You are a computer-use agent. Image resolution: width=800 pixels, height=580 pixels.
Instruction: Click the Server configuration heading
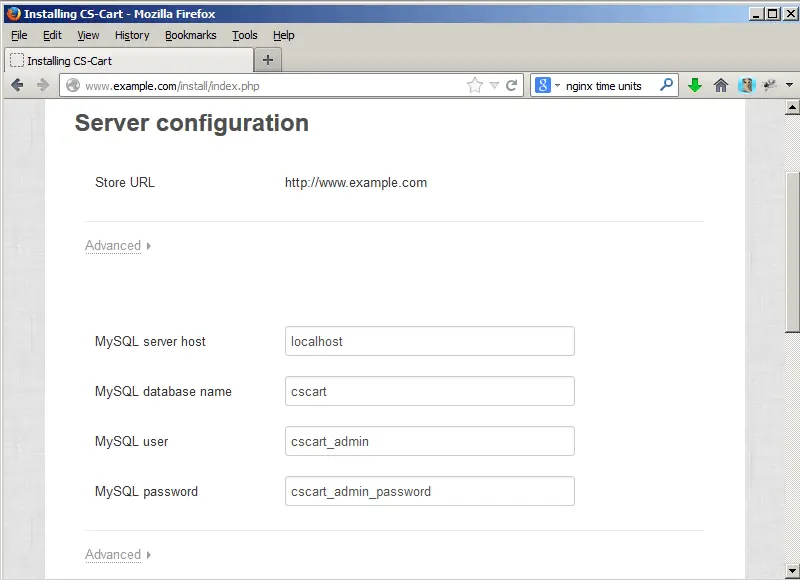coord(192,123)
